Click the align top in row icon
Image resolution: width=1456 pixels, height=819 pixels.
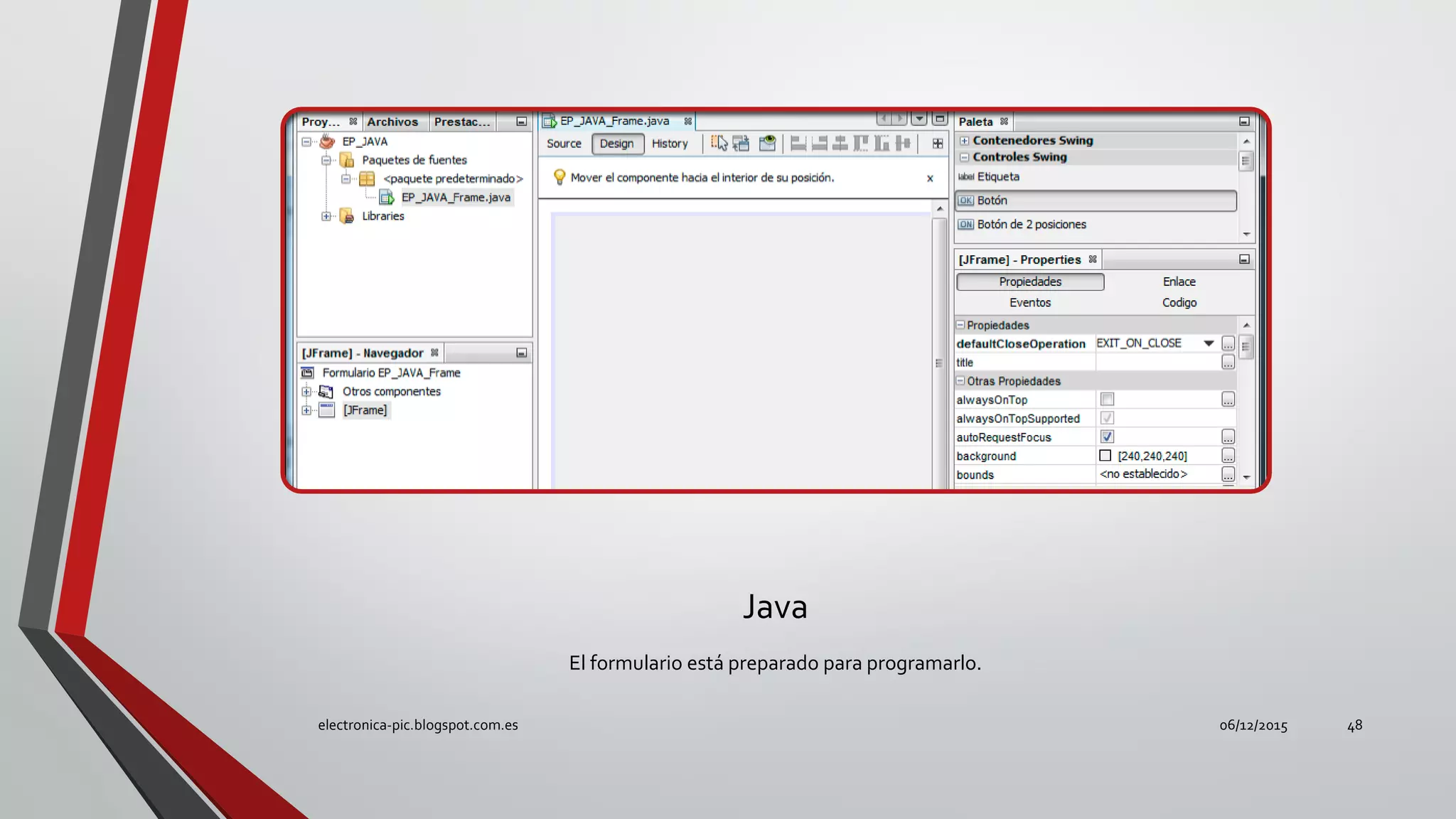click(x=861, y=144)
